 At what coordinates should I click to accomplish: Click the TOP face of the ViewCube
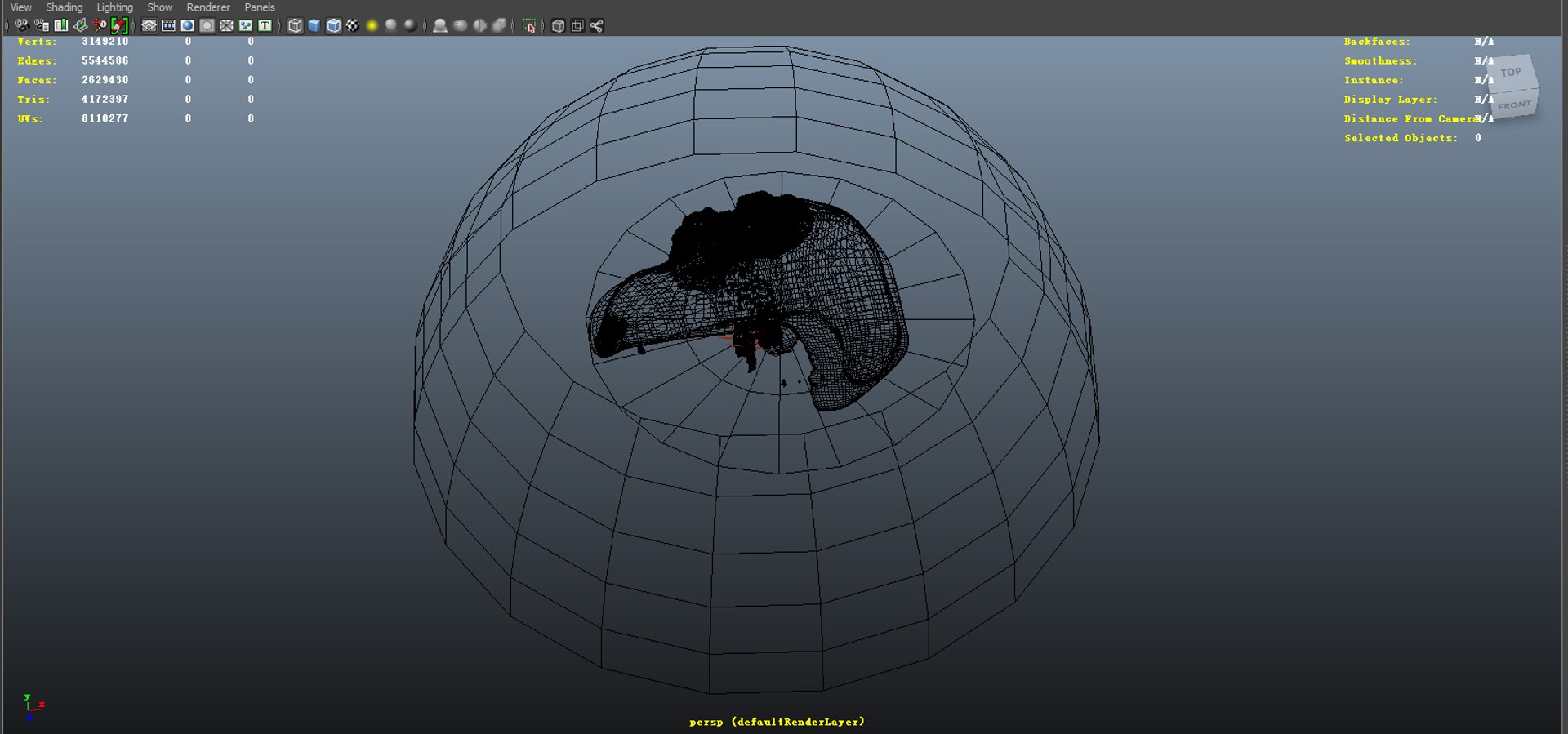[1512, 73]
